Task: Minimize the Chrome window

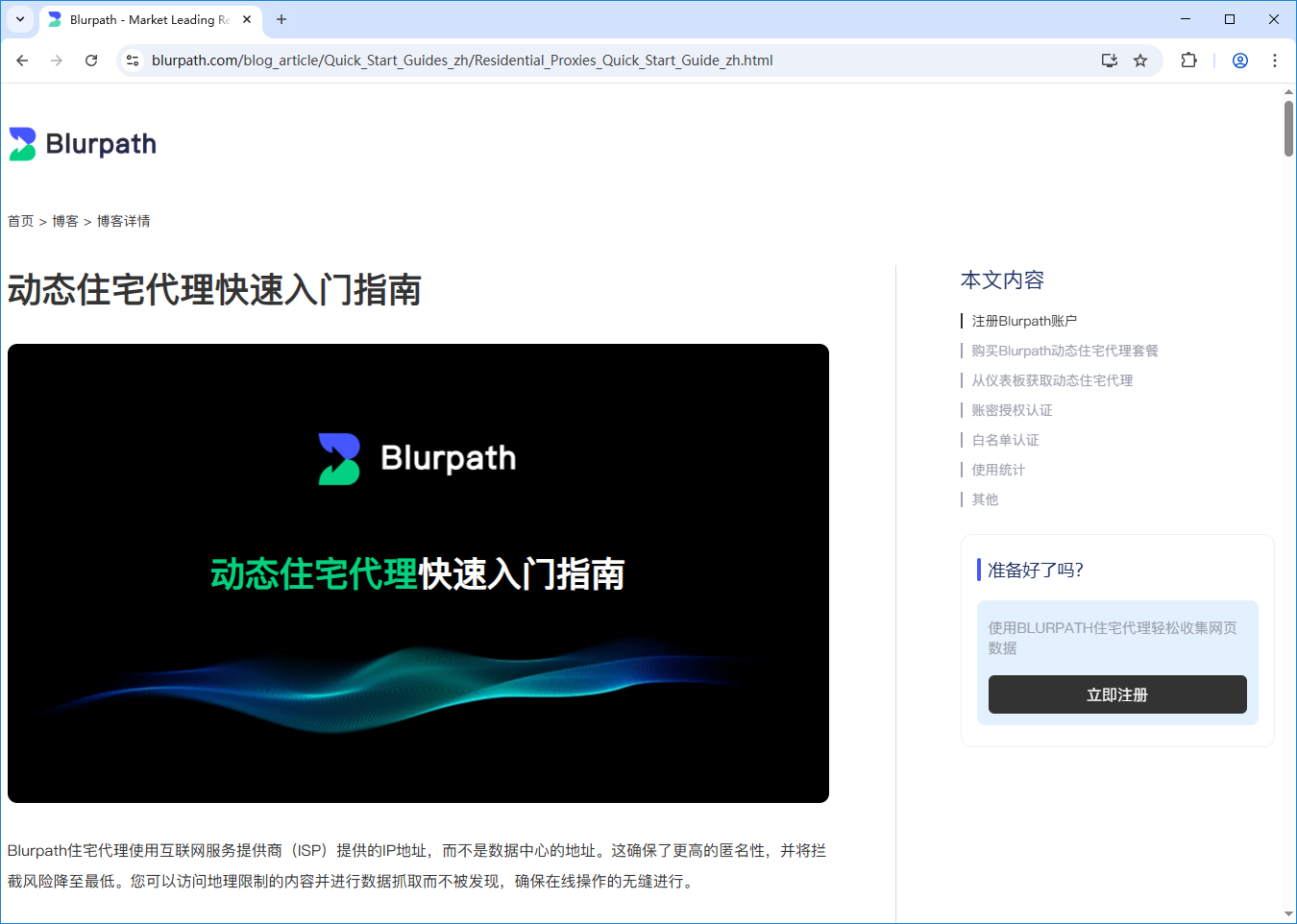Action: [1186, 19]
